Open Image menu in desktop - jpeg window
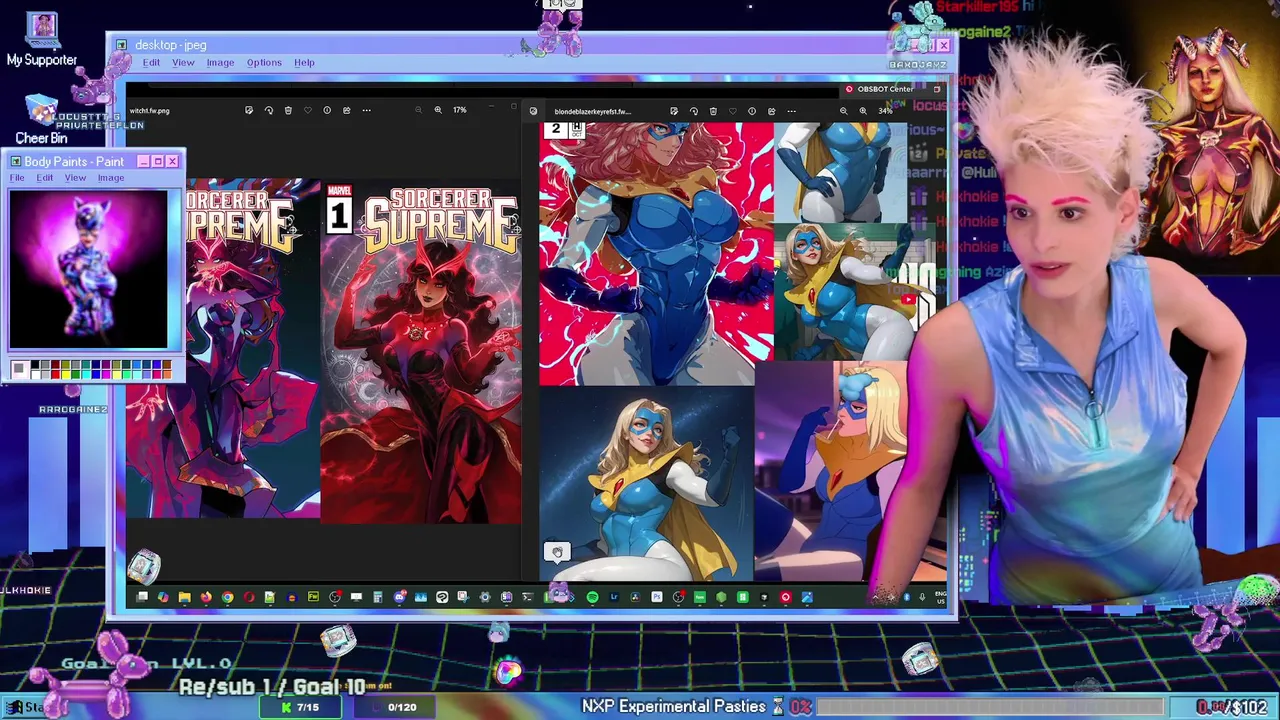Image resolution: width=1280 pixels, height=720 pixels. [220, 62]
